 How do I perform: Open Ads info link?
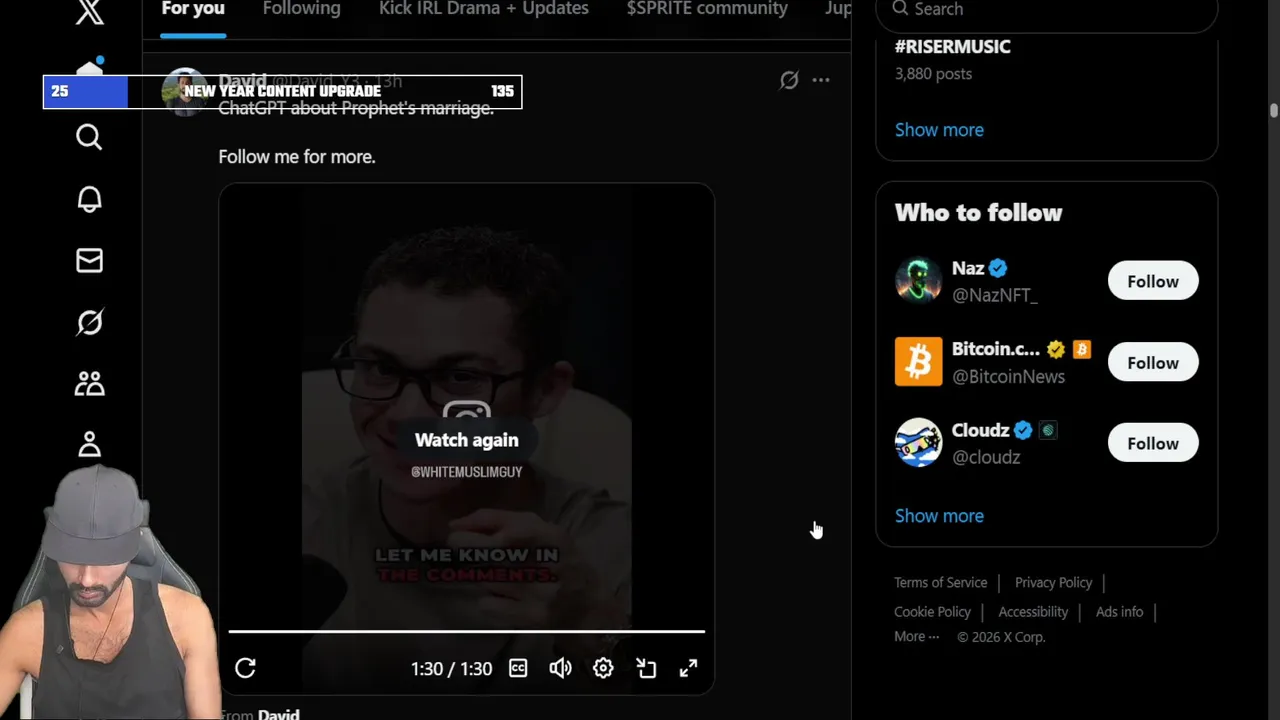point(1119,612)
